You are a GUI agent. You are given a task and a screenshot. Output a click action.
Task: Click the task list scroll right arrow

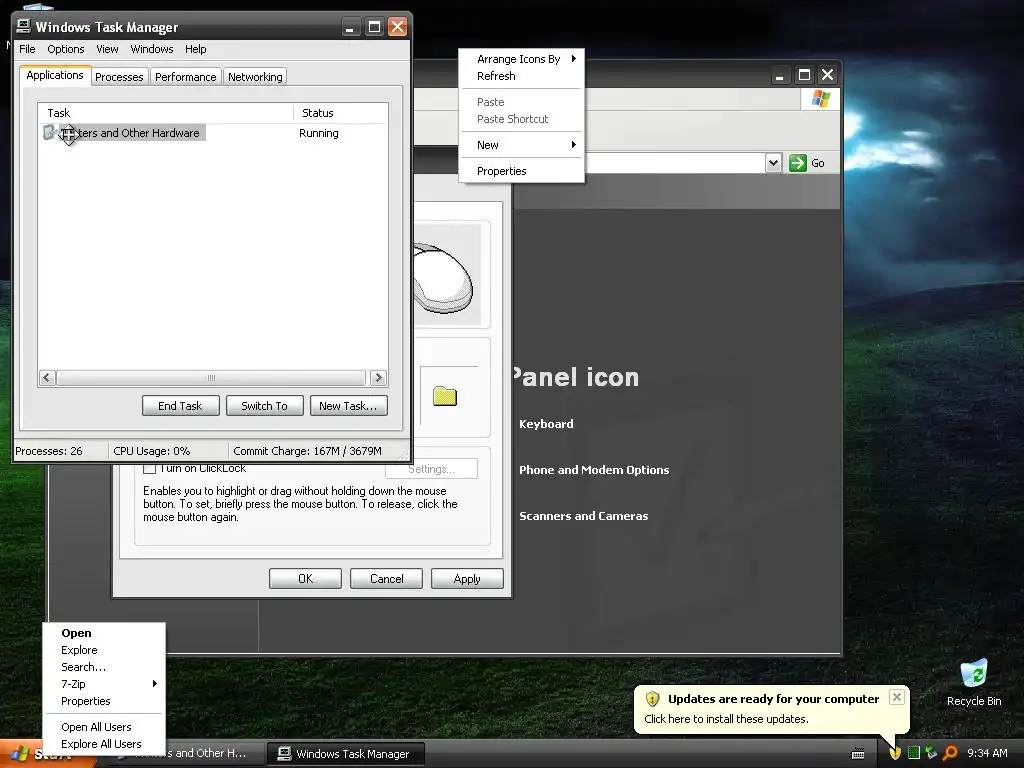[x=378, y=377]
